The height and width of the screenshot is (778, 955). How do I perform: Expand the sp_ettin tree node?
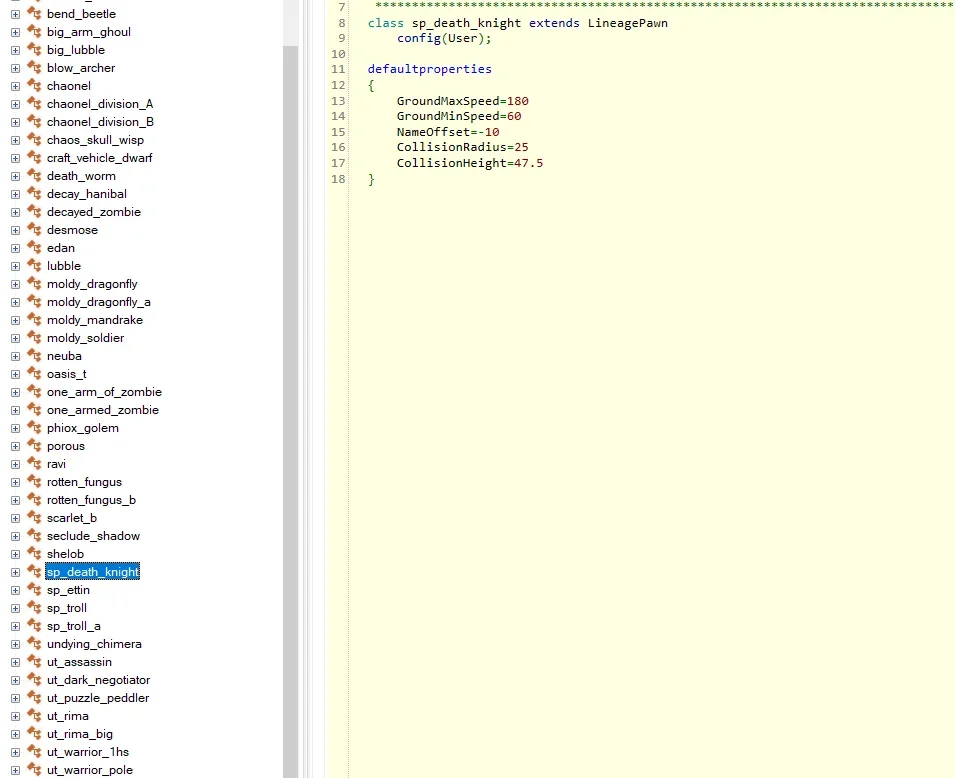tap(15, 590)
